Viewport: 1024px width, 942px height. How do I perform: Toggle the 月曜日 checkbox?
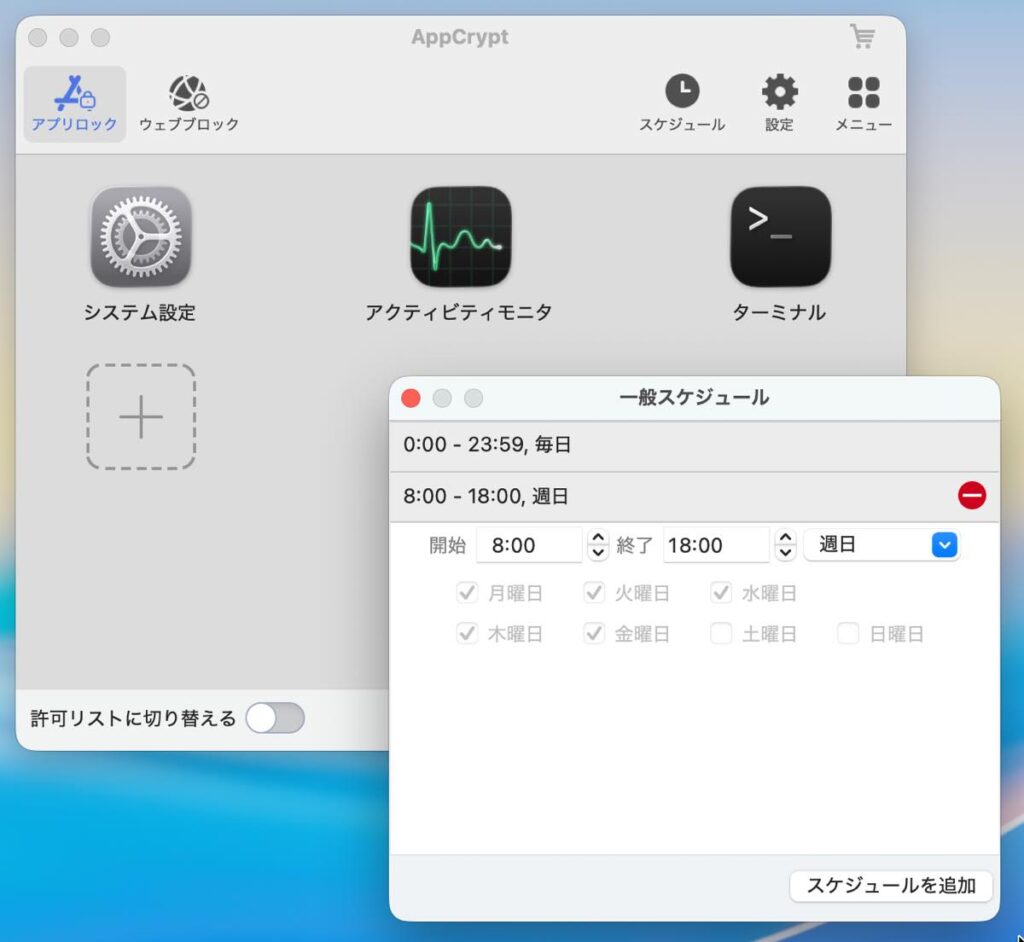pyautogui.click(x=467, y=593)
